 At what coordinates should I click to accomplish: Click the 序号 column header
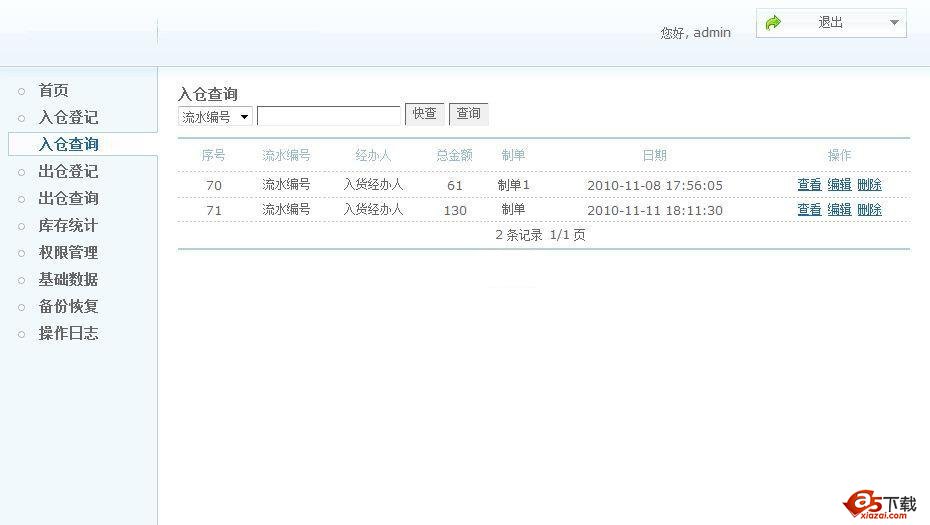click(214, 155)
